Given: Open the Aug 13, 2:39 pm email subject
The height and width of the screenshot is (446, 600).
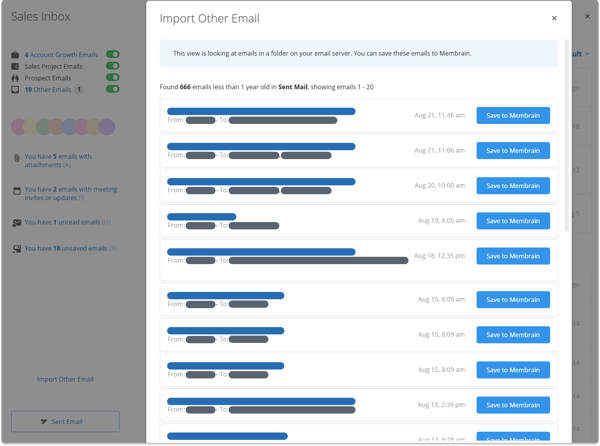Looking at the screenshot, I should click(261, 401).
